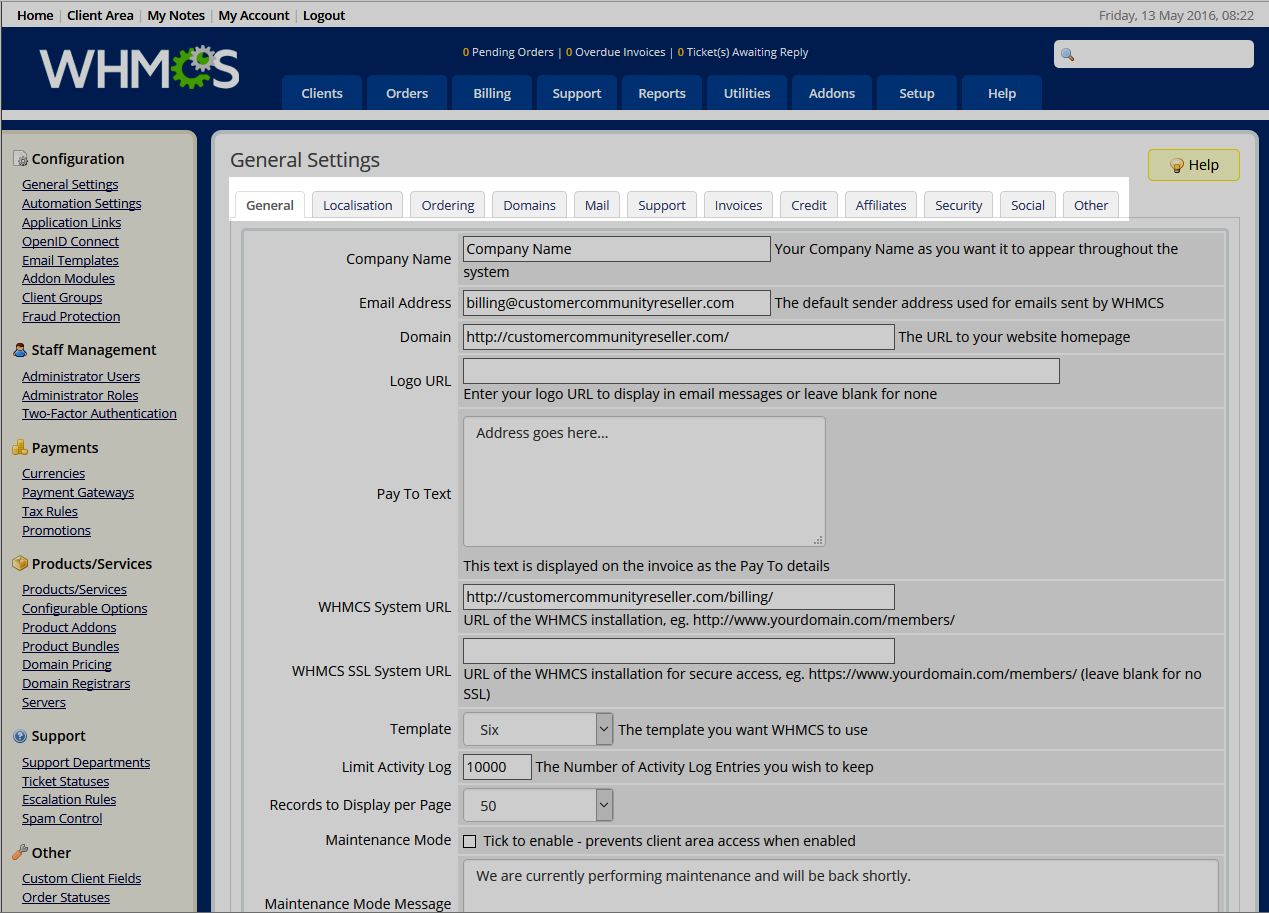Click the Support section question icon
1269x913 pixels.
click(20, 736)
